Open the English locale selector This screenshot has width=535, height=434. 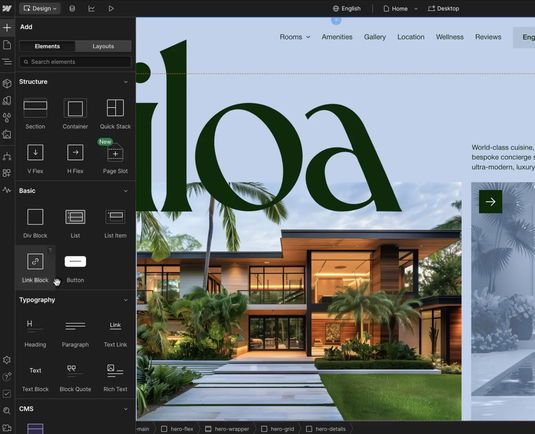click(x=347, y=9)
